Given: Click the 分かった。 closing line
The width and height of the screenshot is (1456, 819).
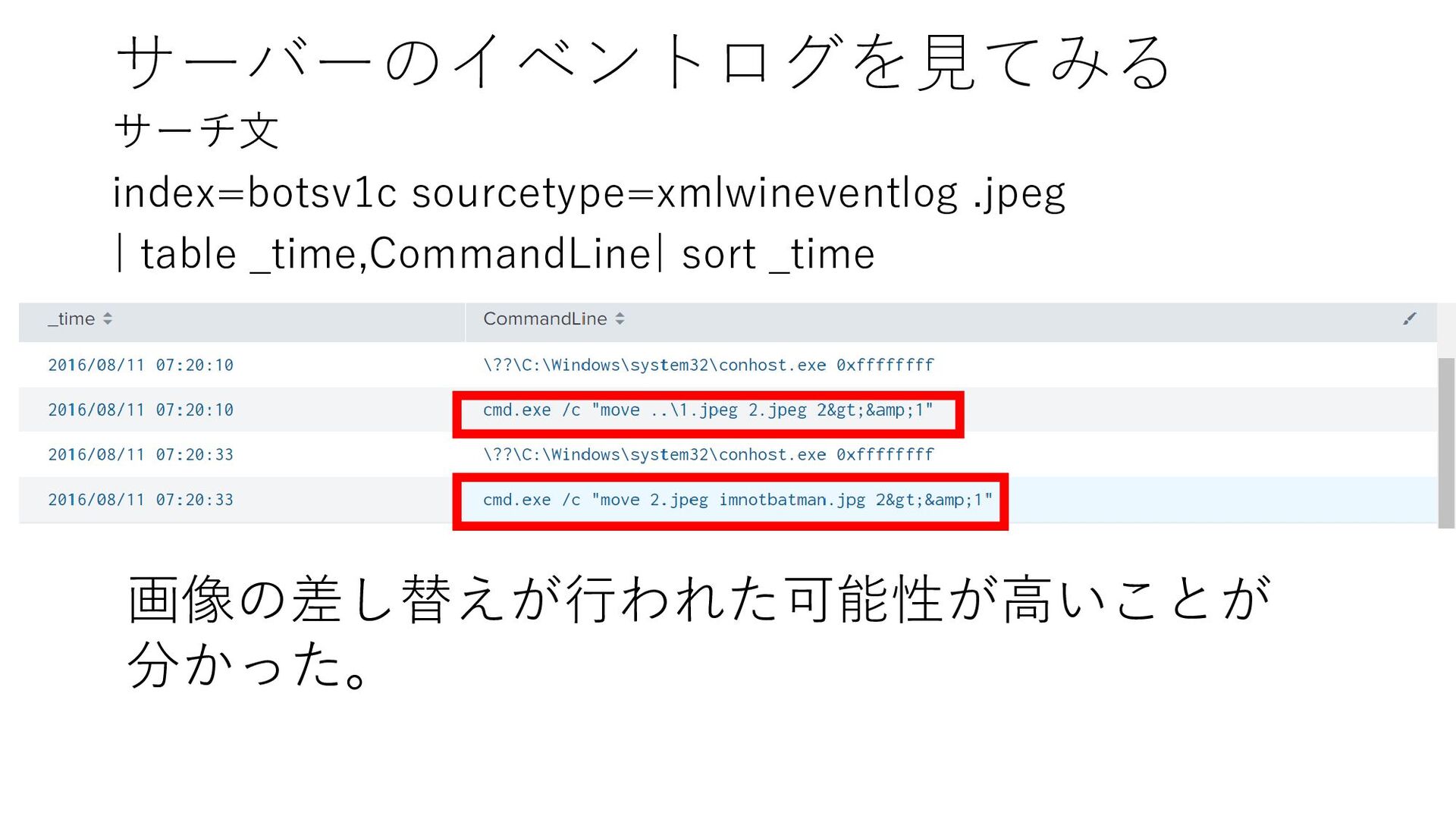Looking at the screenshot, I should (x=250, y=664).
